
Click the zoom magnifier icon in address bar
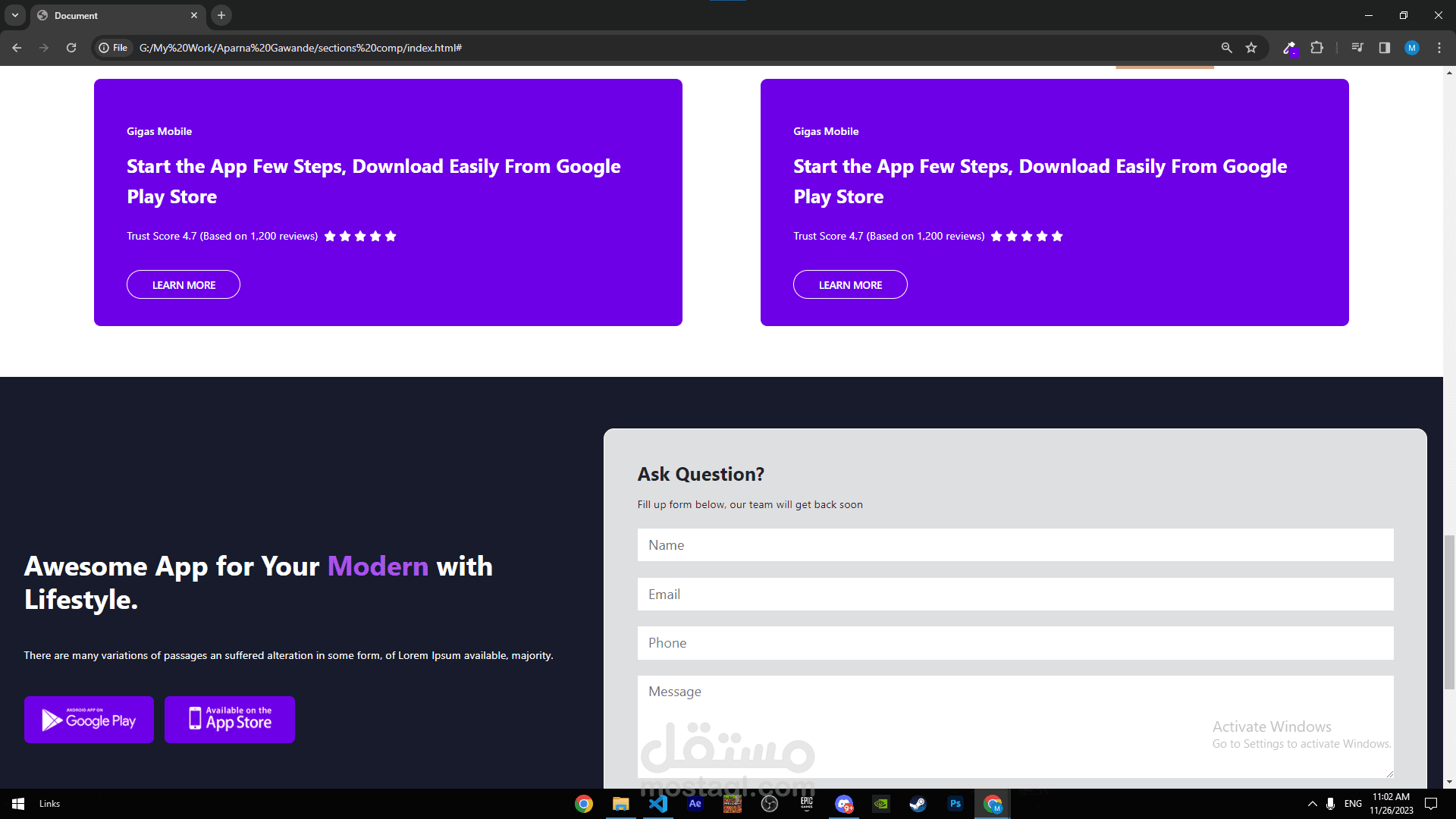tap(1226, 48)
